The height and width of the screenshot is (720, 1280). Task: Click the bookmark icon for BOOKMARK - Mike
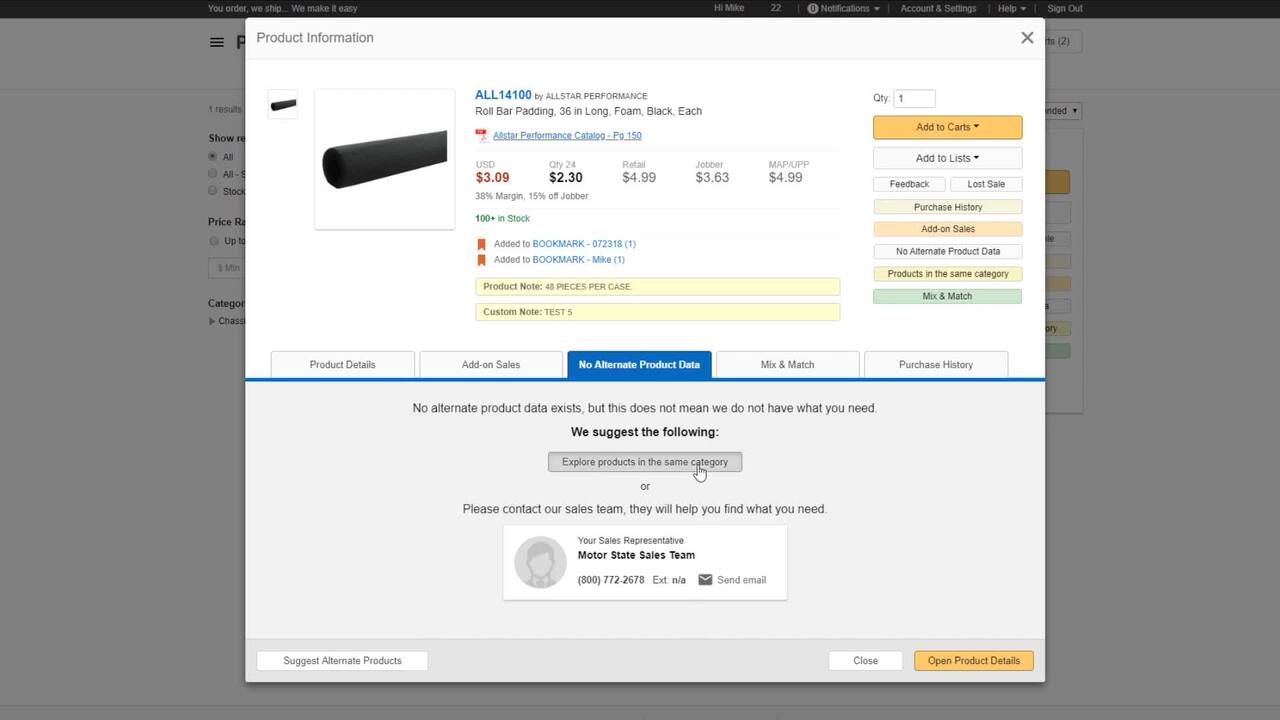point(481,260)
